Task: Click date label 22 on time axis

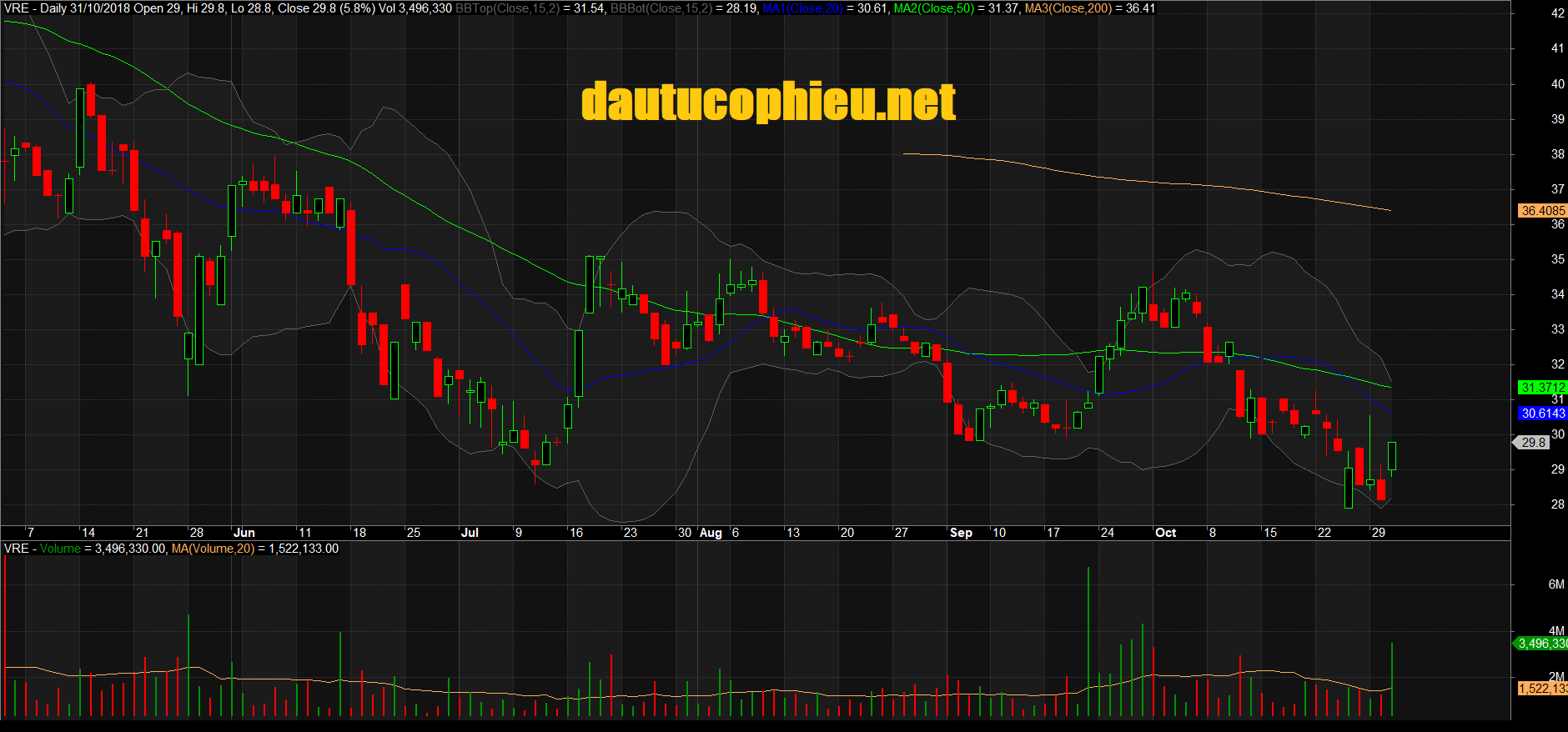Action: [1324, 533]
